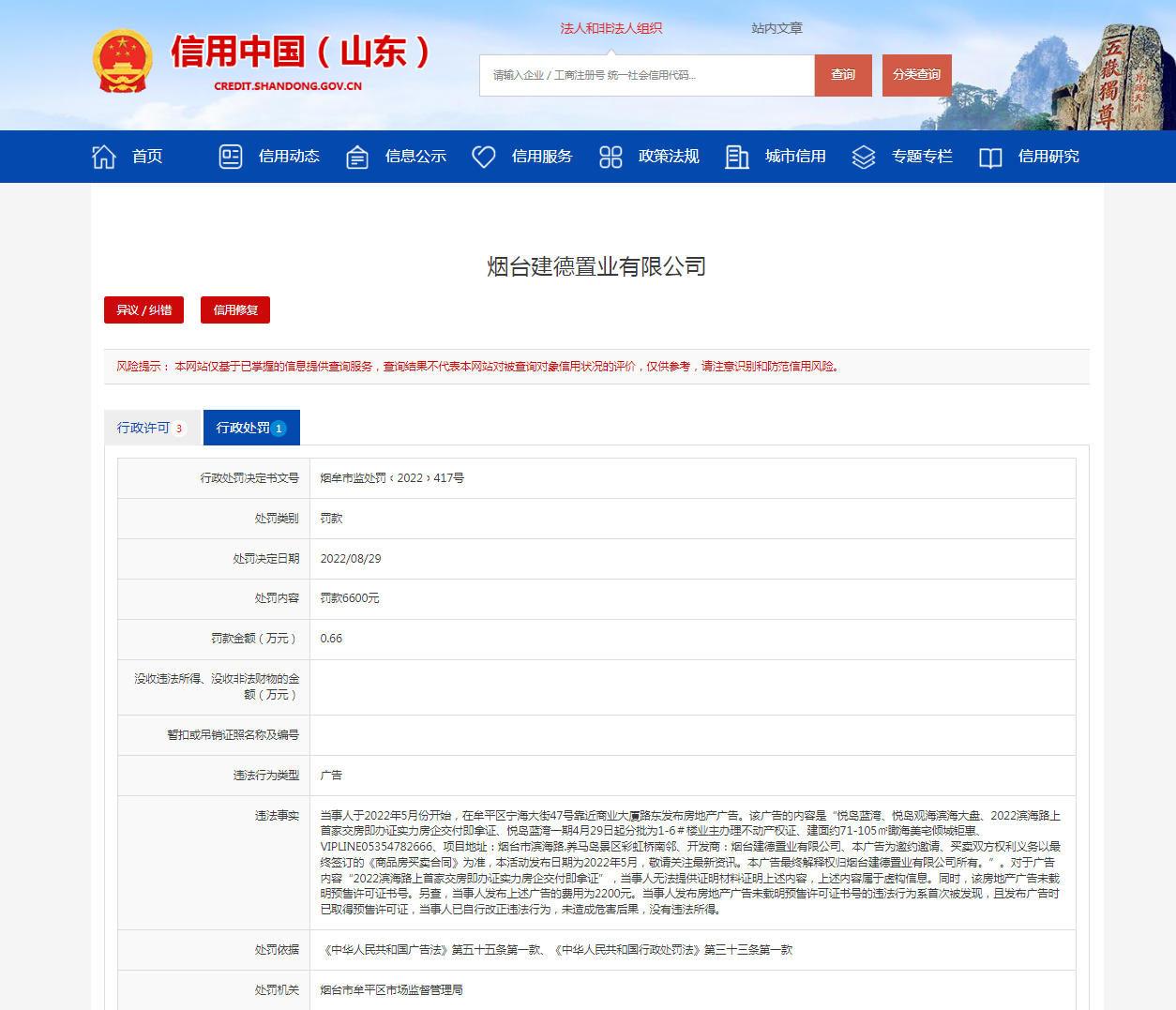
Task: Click the 信用研究 open book icon
Action: pyautogui.click(x=990, y=157)
